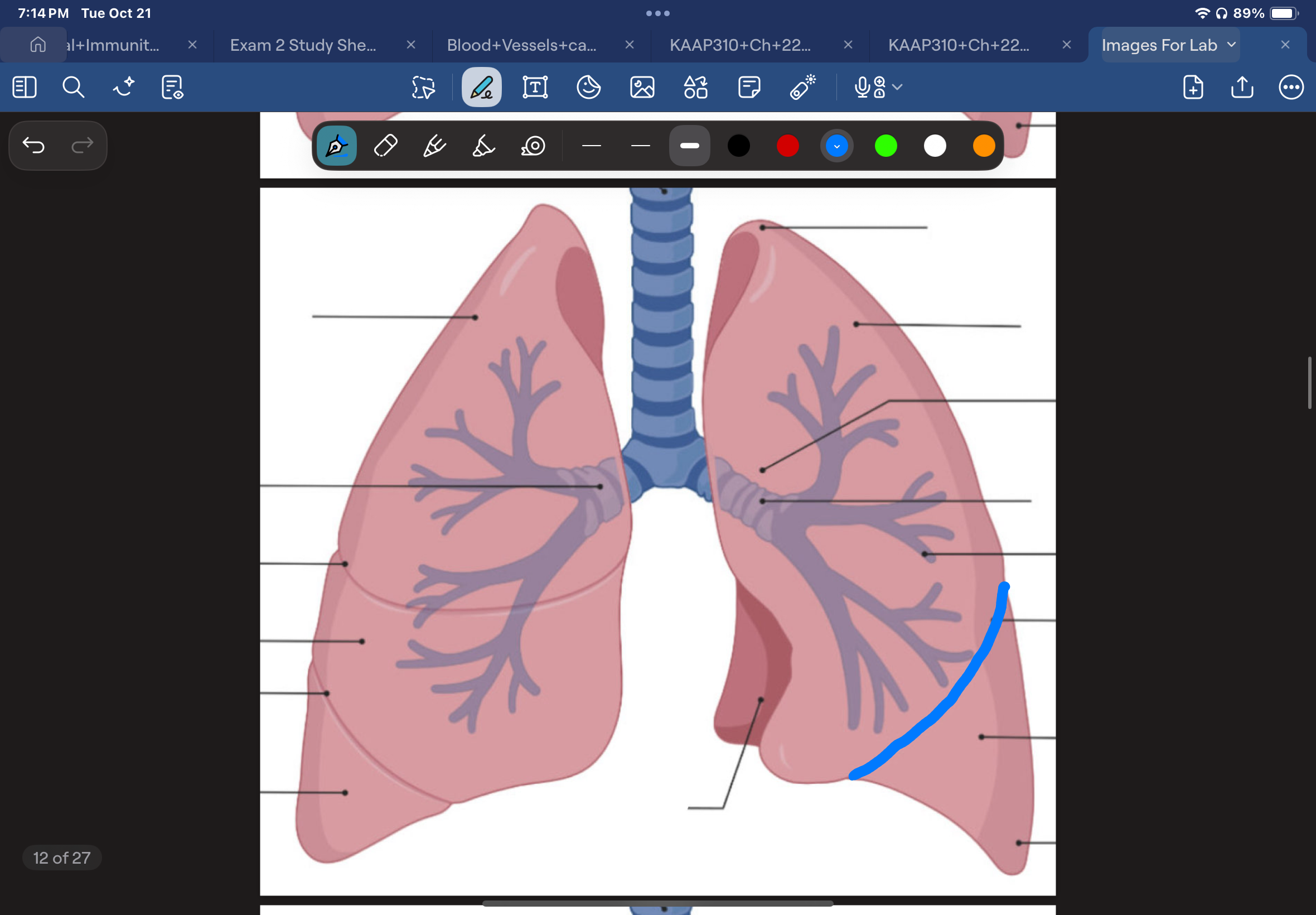The height and width of the screenshot is (915, 1316).
Task: Switch to the brush pen style
Action: 434,146
